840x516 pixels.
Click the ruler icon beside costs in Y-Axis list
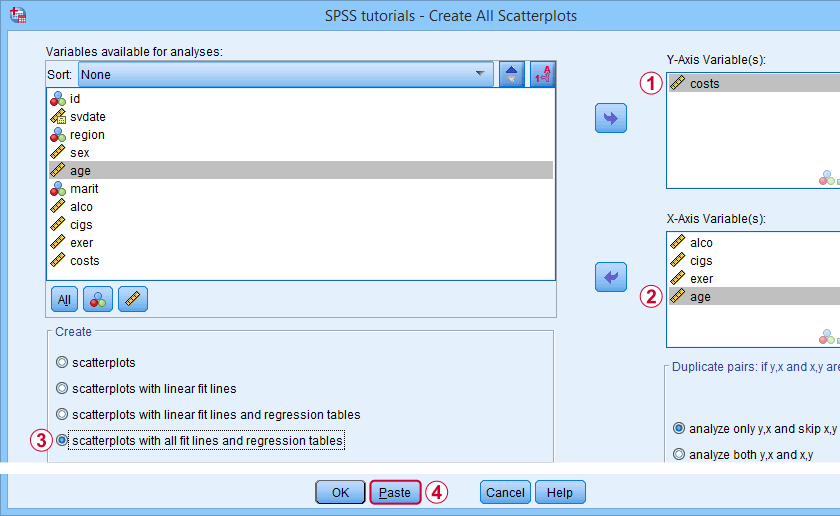[x=678, y=83]
